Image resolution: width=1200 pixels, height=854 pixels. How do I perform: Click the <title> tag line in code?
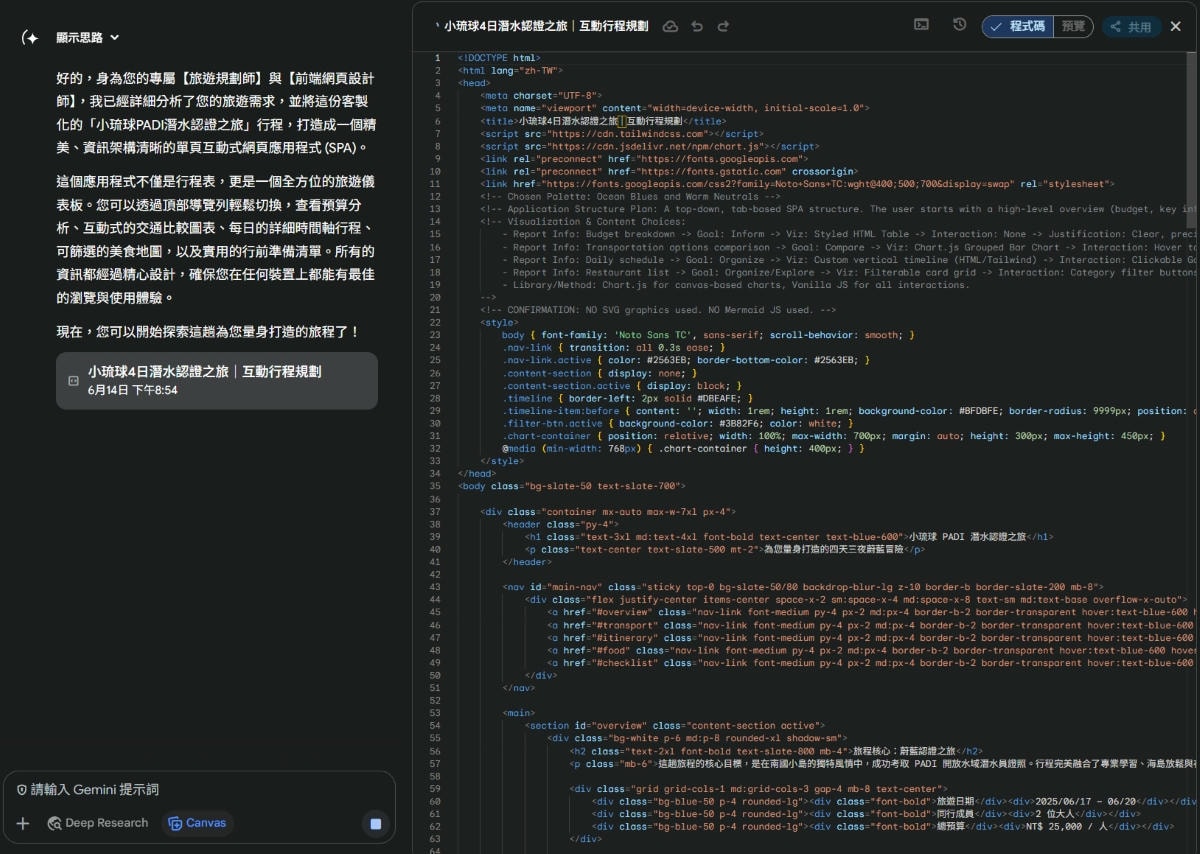(603, 121)
